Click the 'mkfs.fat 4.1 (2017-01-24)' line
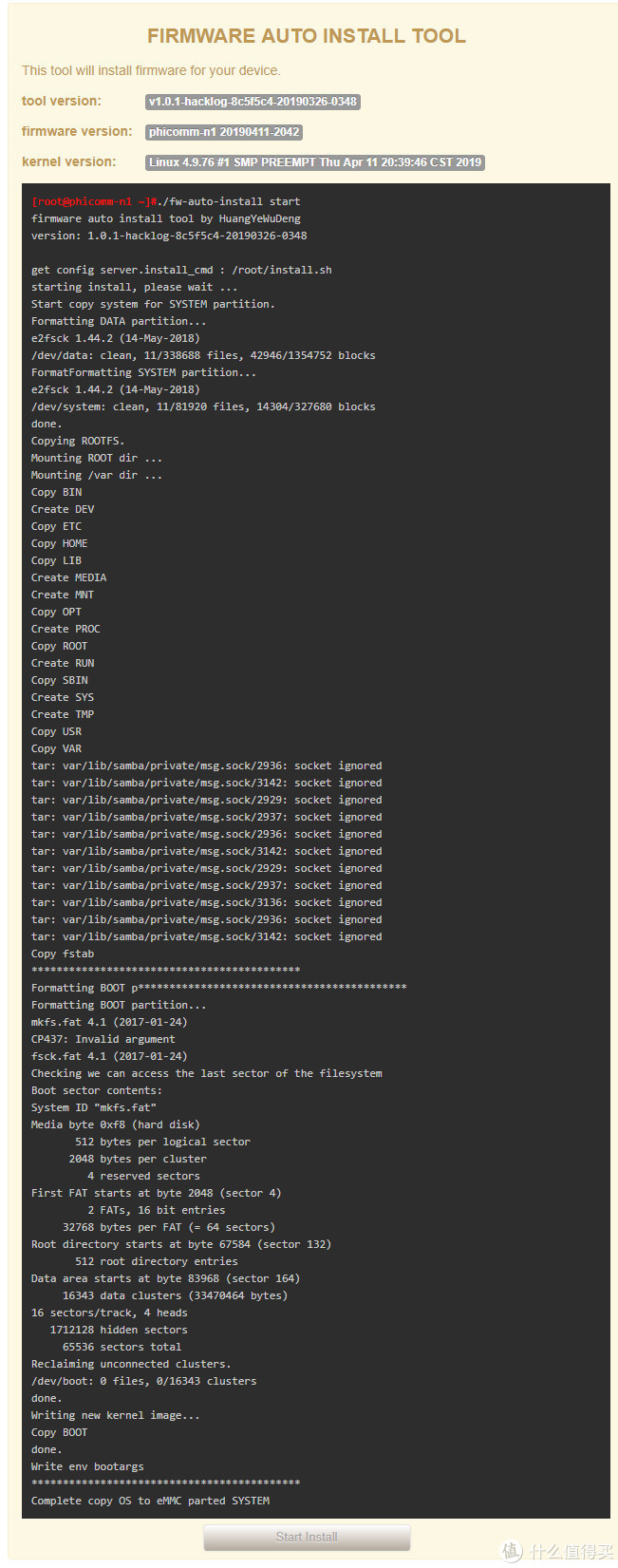The width and height of the screenshot is (618, 1568). pyautogui.click(x=109, y=1022)
